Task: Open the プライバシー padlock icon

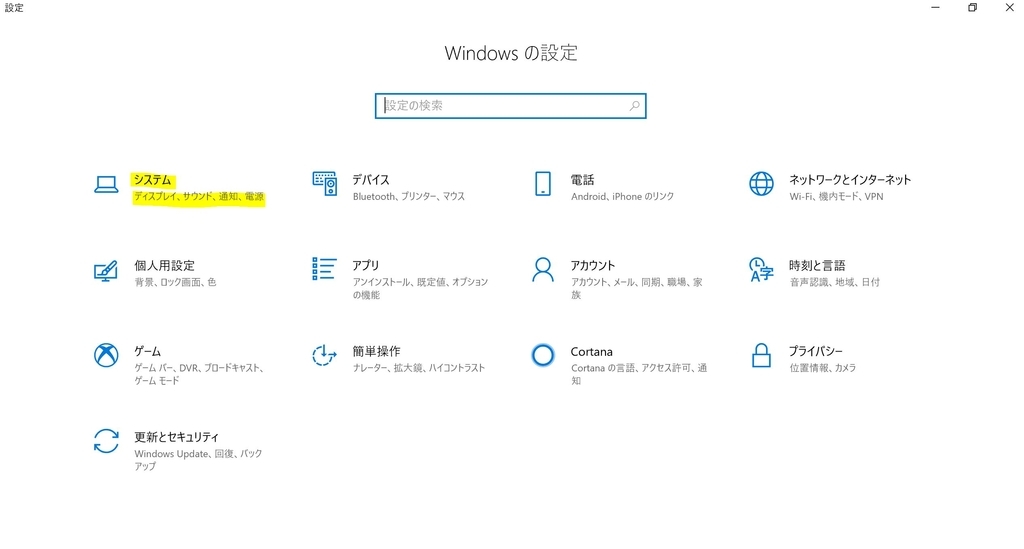Action: click(x=761, y=355)
